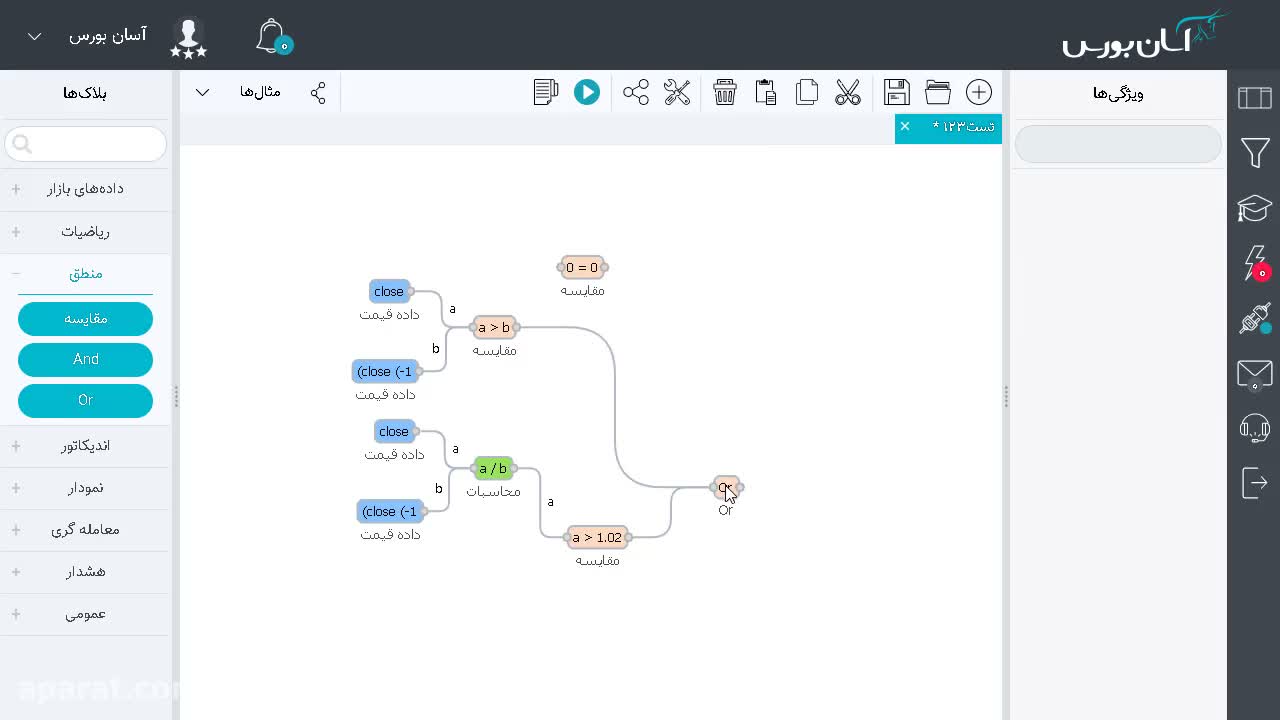Click the scissors cut icon
Image resolution: width=1280 pixels, height=720 pixels.
pyautogui.click(x=848, y=92)
